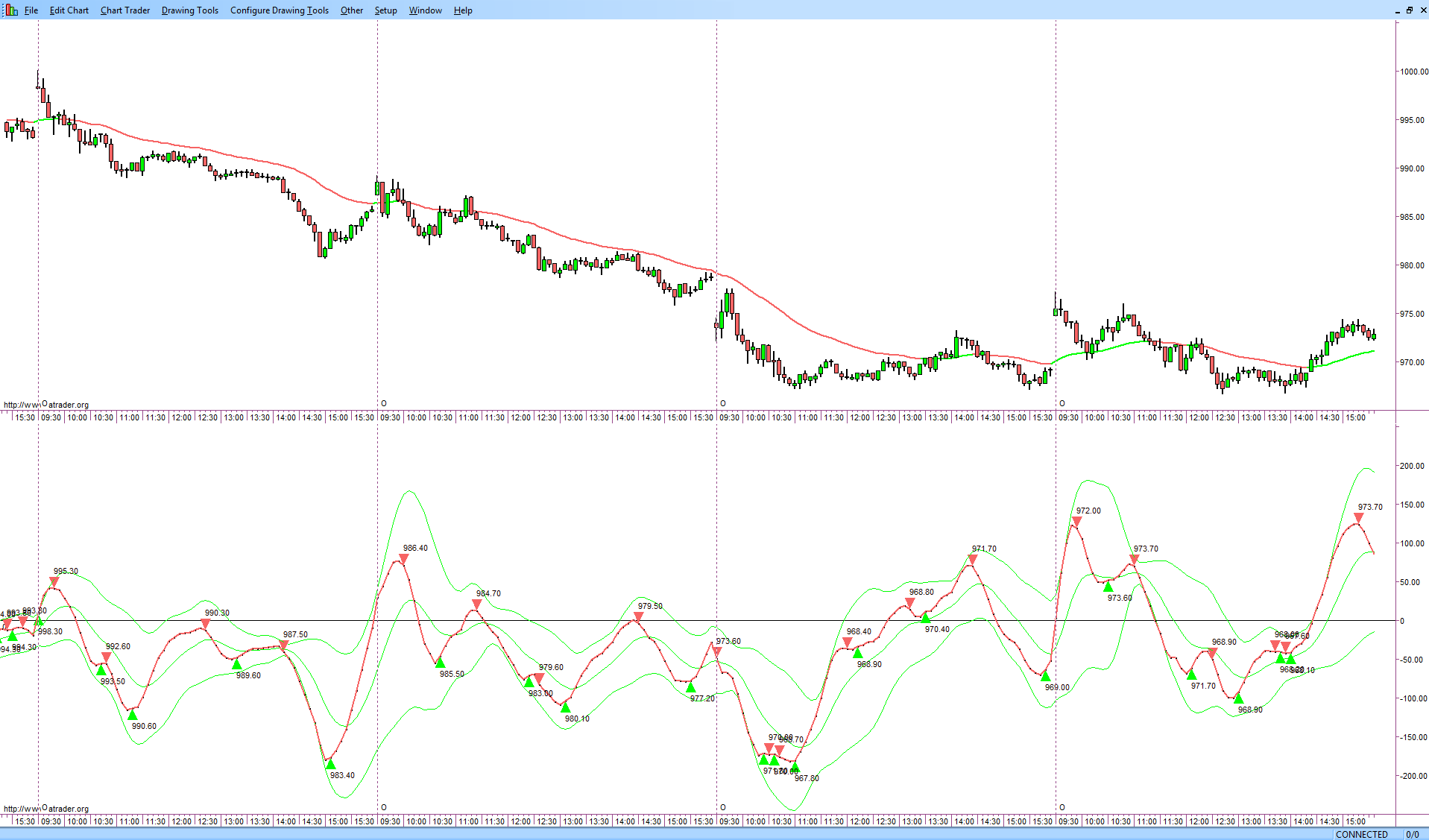This screenshot has height=840, width=1429.
Task: Select the red sell marker labeled 992.60
Action: tap(107, 657)
